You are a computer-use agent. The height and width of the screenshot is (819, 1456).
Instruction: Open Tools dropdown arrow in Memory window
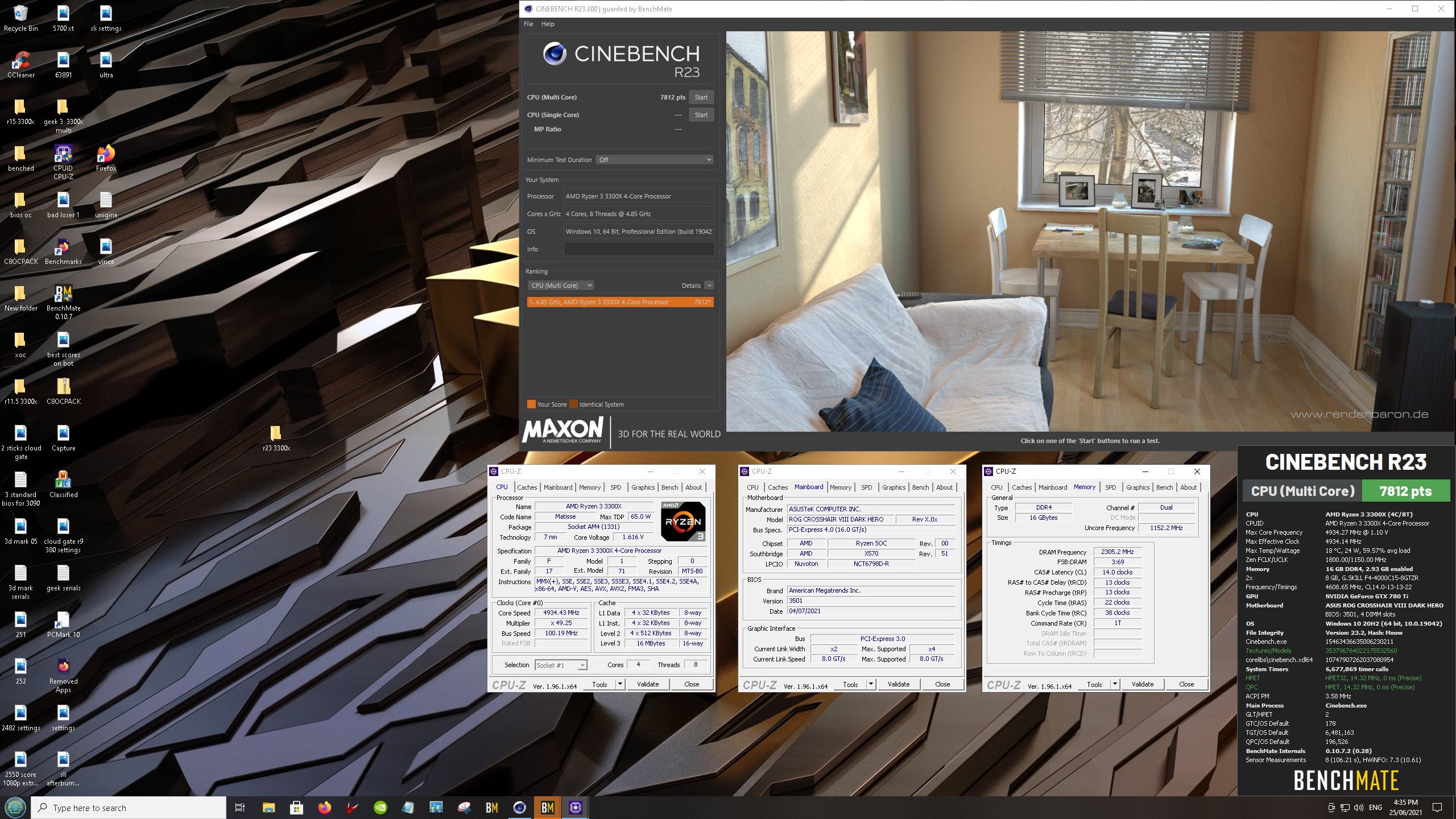pos(1115,684)
